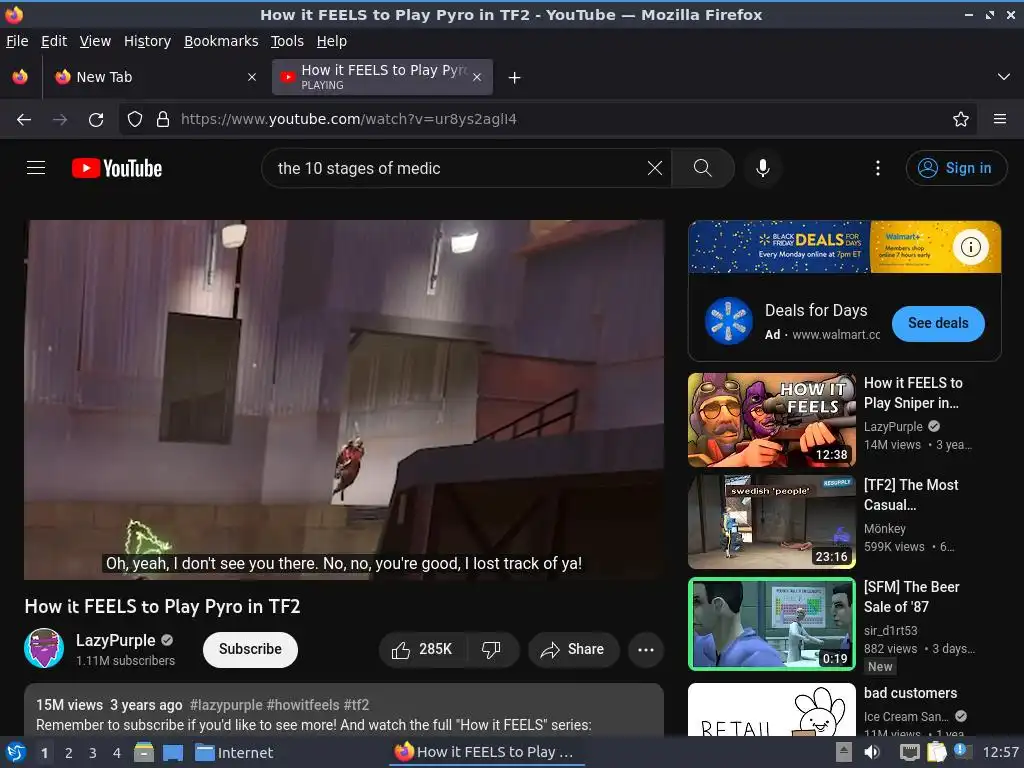Open the taskbar volume control
1024x768 pixels.
[872, 752]
